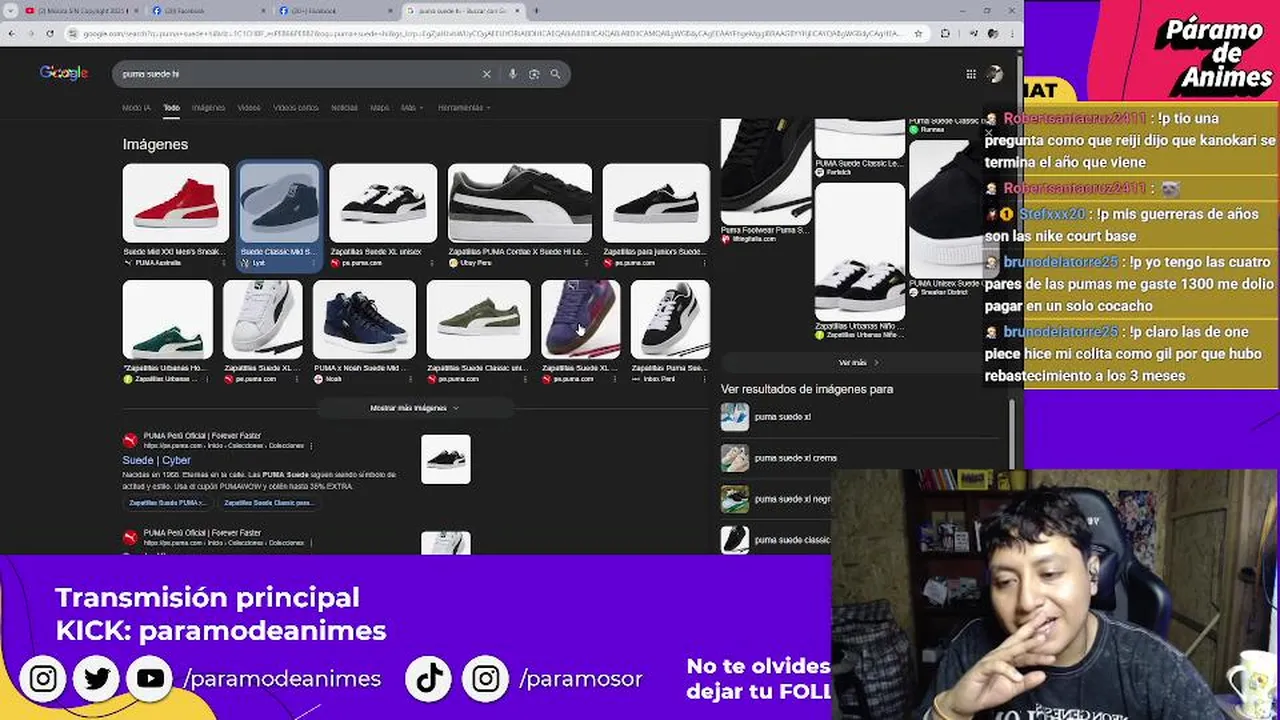Open PUMA x Noah Suede Mid thumbnail
The height and width of the screenshot is (720, 1280).
pos(364,319)
